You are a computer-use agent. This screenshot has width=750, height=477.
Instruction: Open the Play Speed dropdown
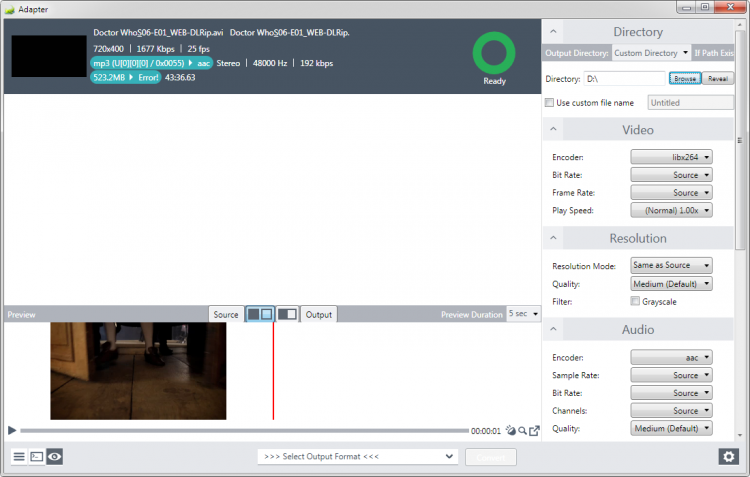point(672,210)
